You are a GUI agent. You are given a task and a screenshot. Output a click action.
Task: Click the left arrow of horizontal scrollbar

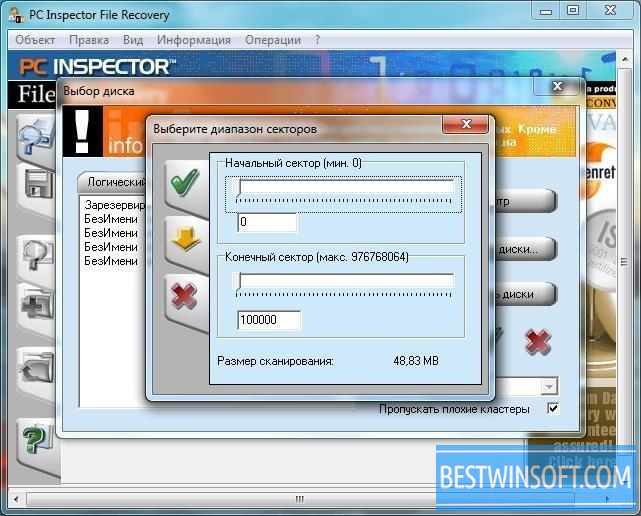[x=16, y=499]
